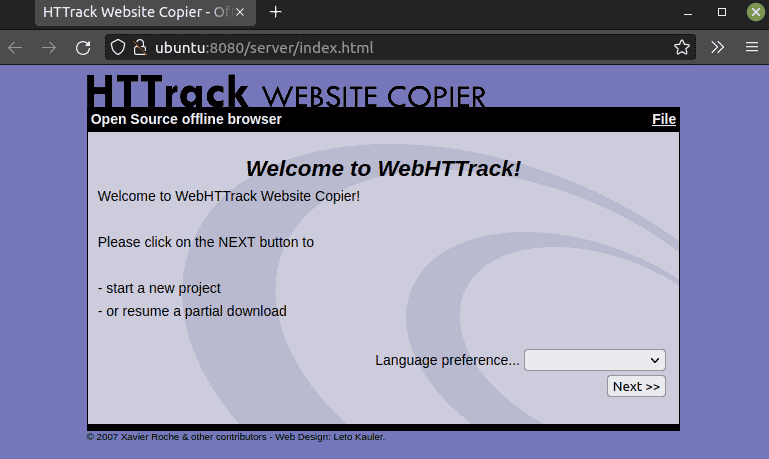Close the HTTrack Website Copier tab
The height and width of the screenshot is (459, 769).
click(240, 12)
